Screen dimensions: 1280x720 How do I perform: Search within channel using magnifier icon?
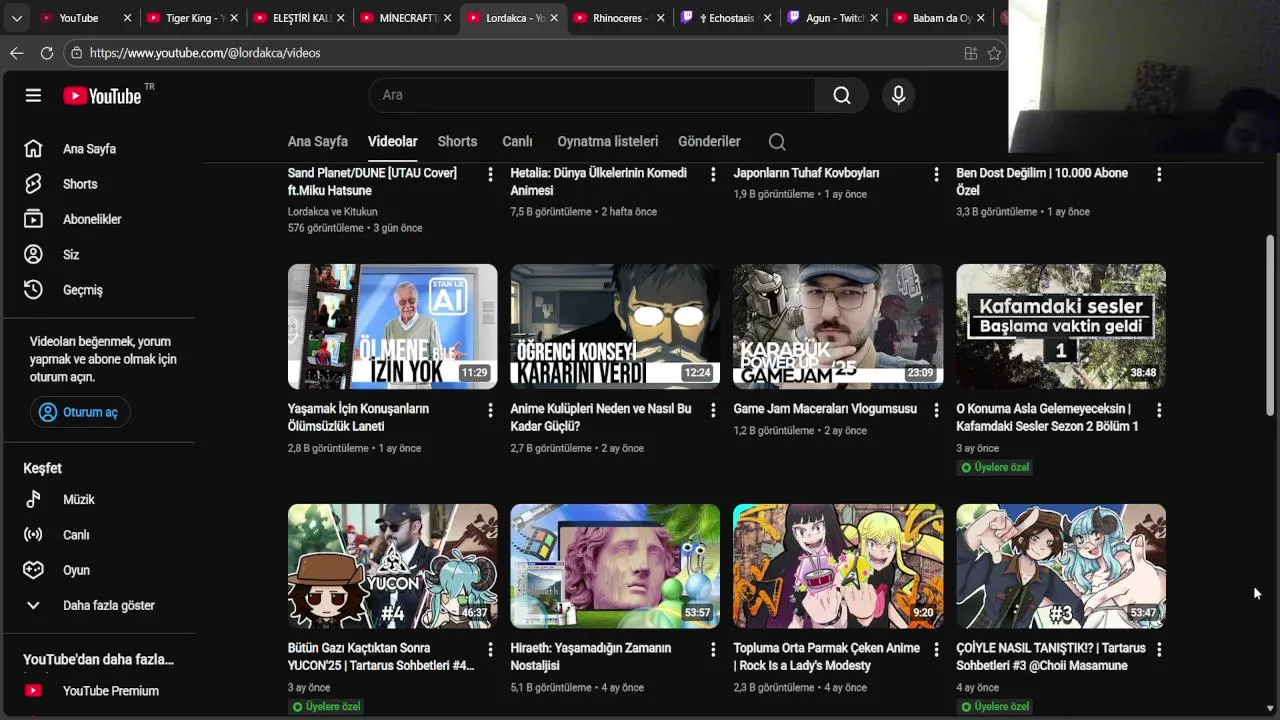coord(777,142)
